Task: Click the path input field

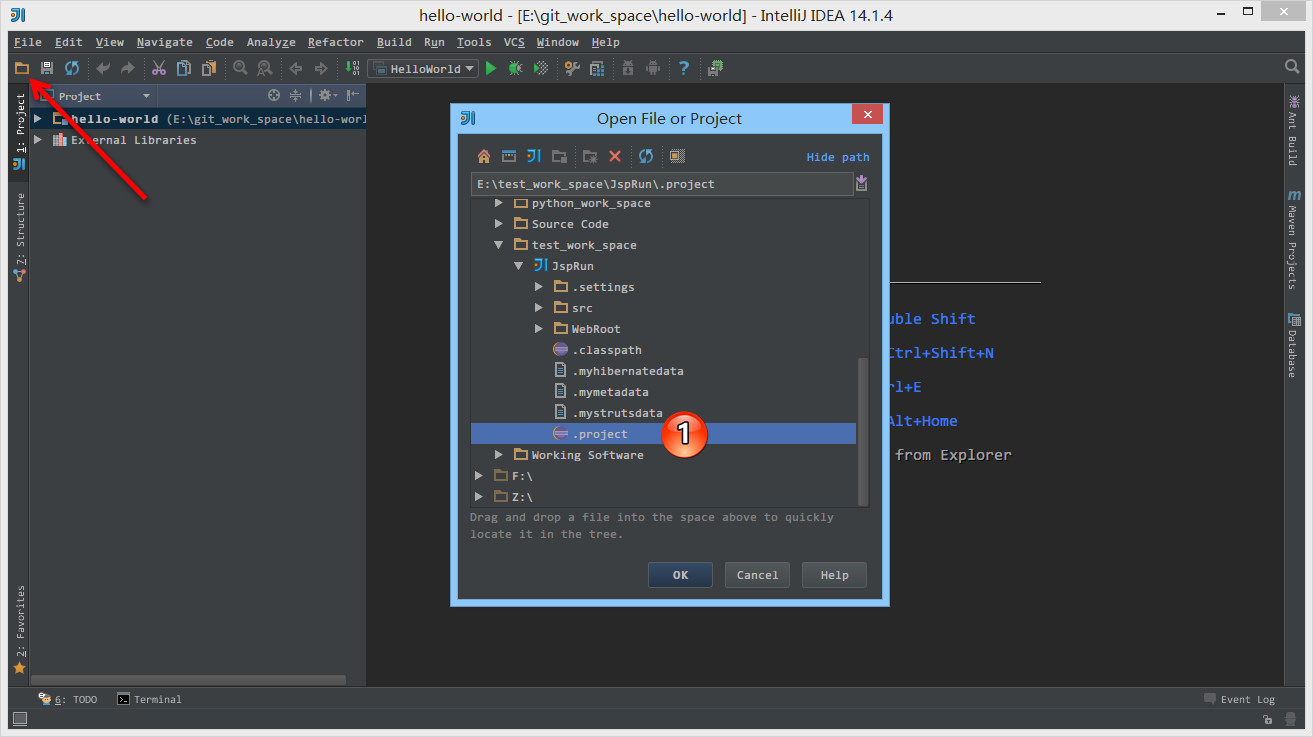Action: [660, 184]
